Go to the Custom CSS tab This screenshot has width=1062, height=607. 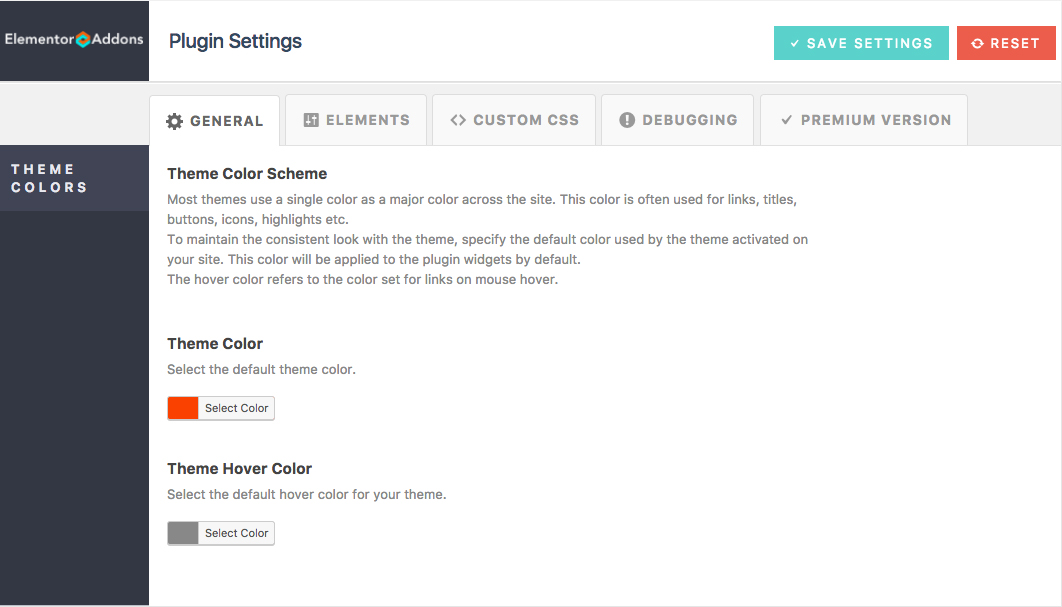(514, 120)
